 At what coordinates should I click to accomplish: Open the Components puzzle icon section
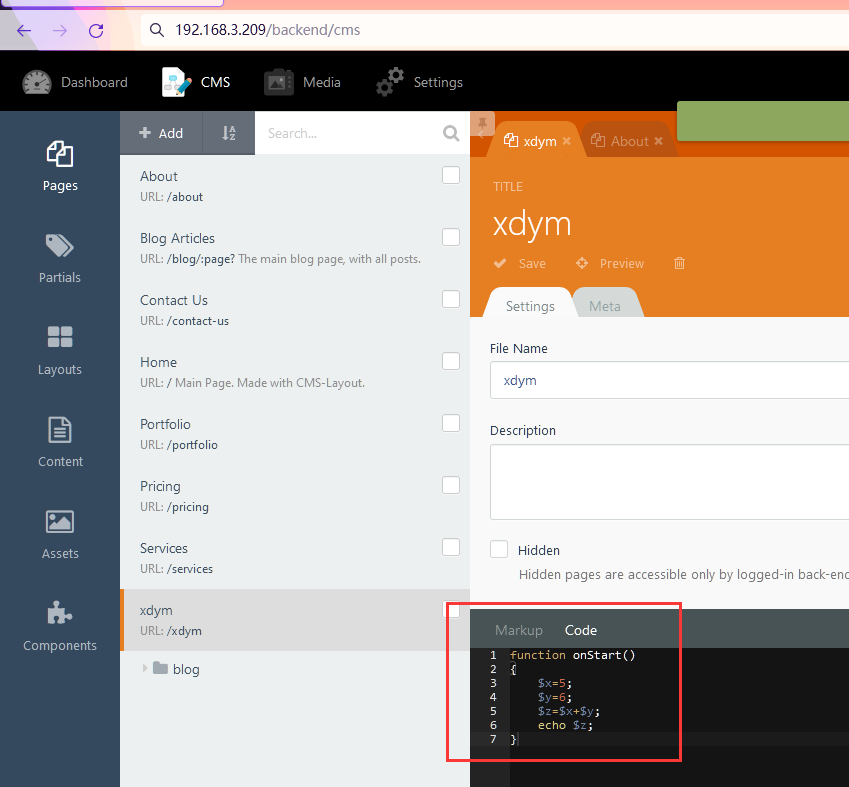tap(59, 626)
